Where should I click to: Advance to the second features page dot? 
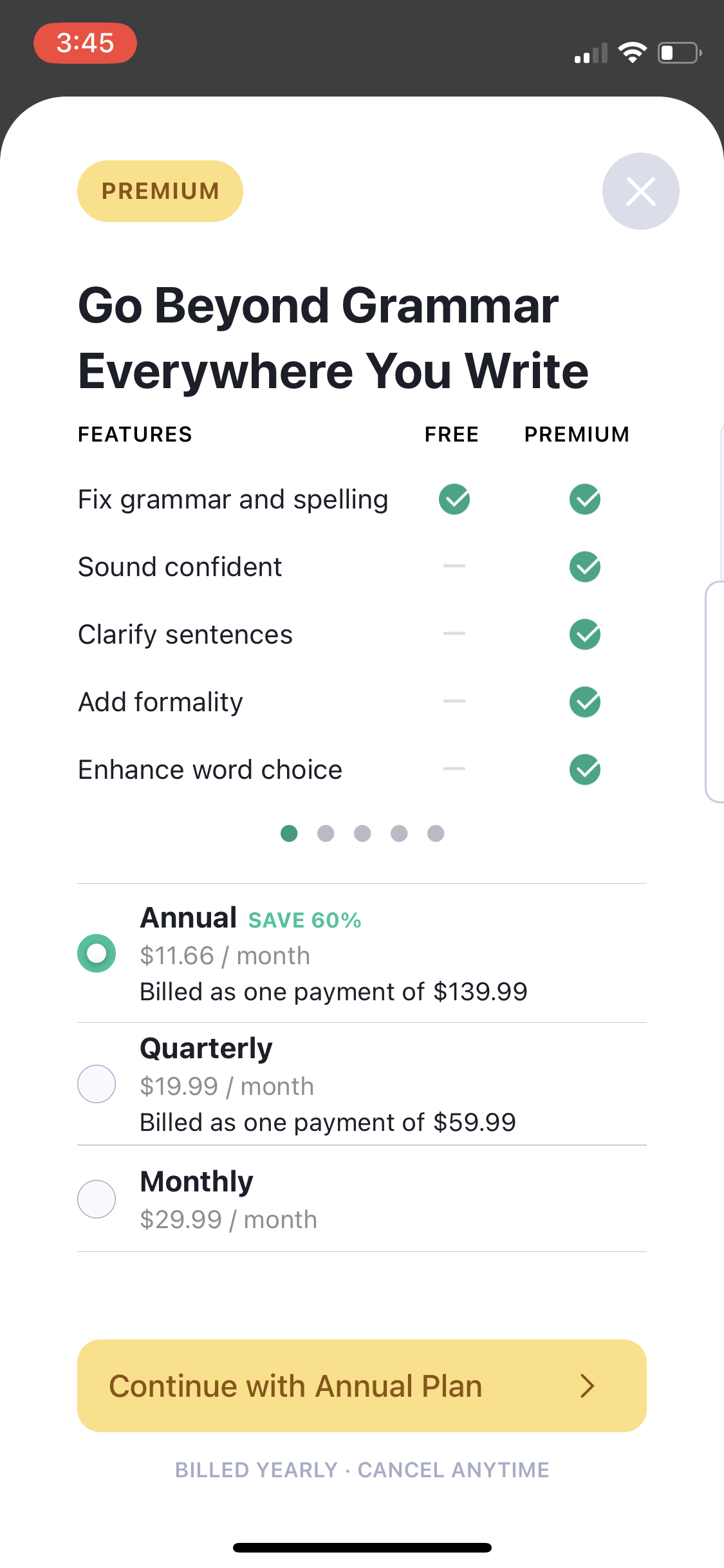[326, 834]
